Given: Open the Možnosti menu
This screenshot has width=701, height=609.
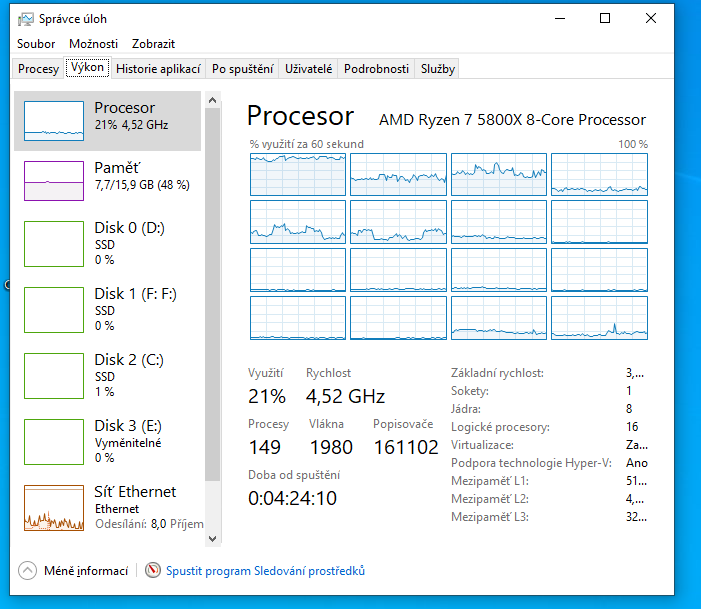Looking at the screenshot, I should point(93,44).
